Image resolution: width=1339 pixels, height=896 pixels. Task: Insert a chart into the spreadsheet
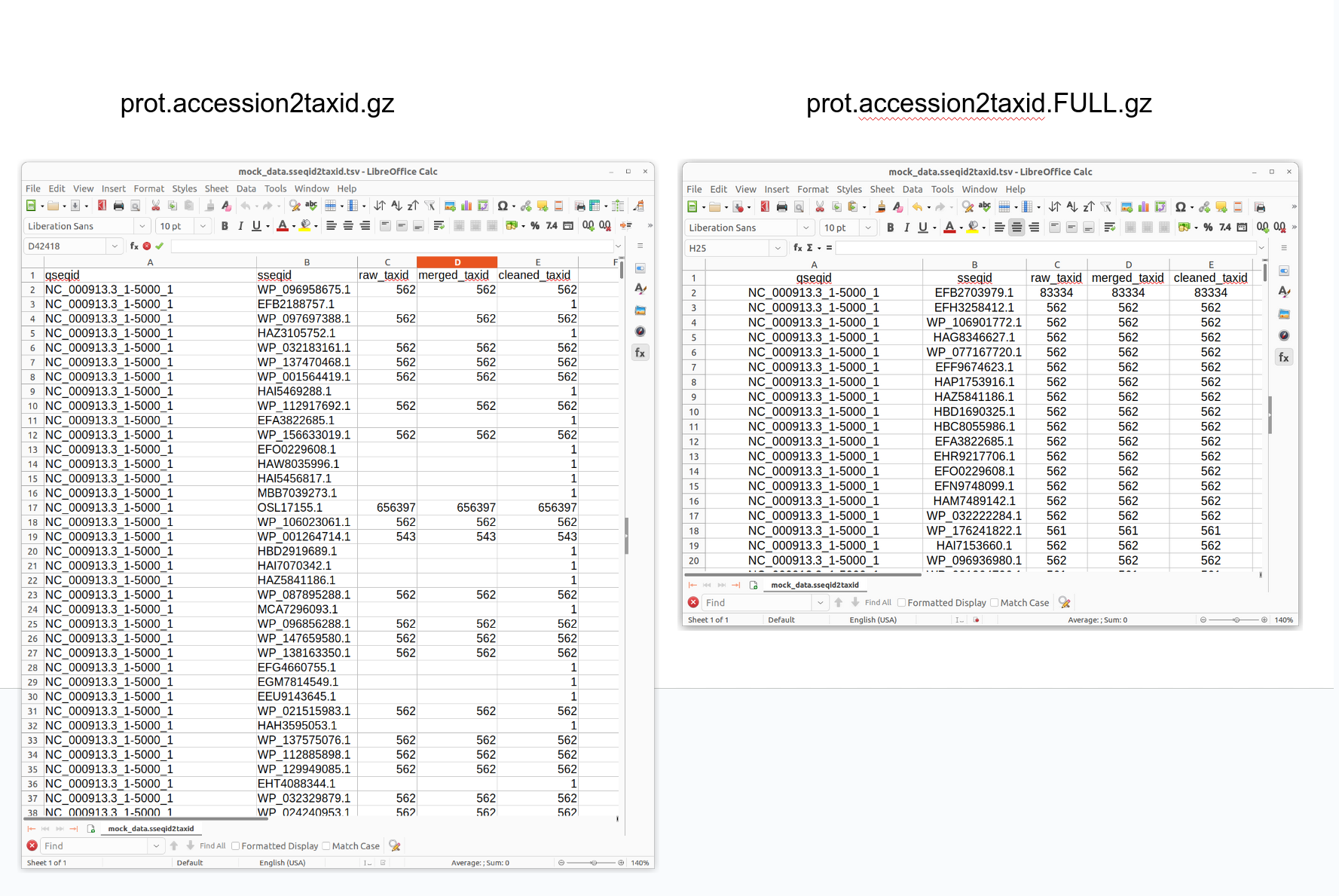466,206
